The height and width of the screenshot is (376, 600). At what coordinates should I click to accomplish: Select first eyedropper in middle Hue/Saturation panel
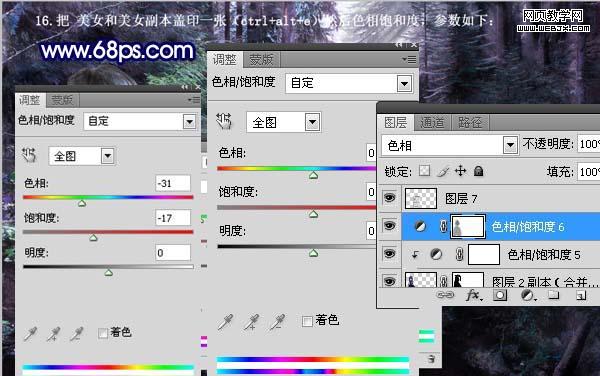tap(225, 322)
